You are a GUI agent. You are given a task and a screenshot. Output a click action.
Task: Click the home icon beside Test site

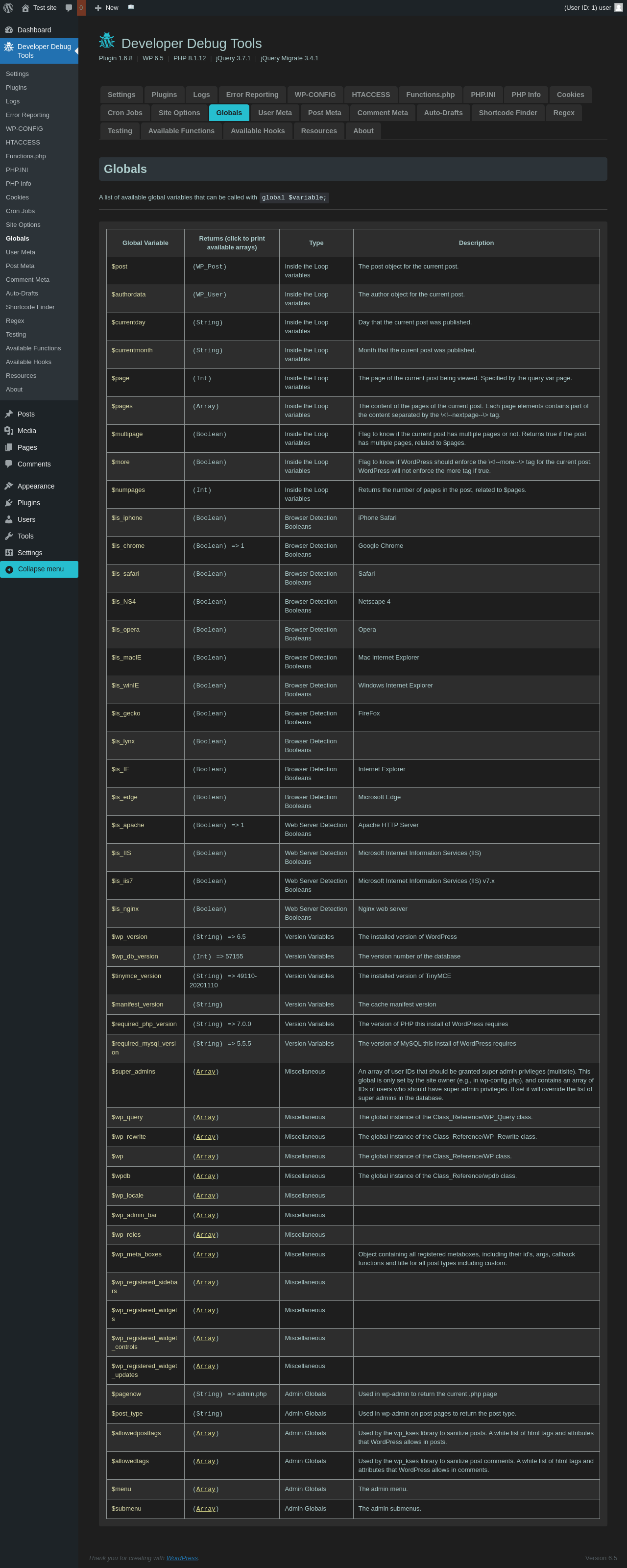(x=25, y=8)
